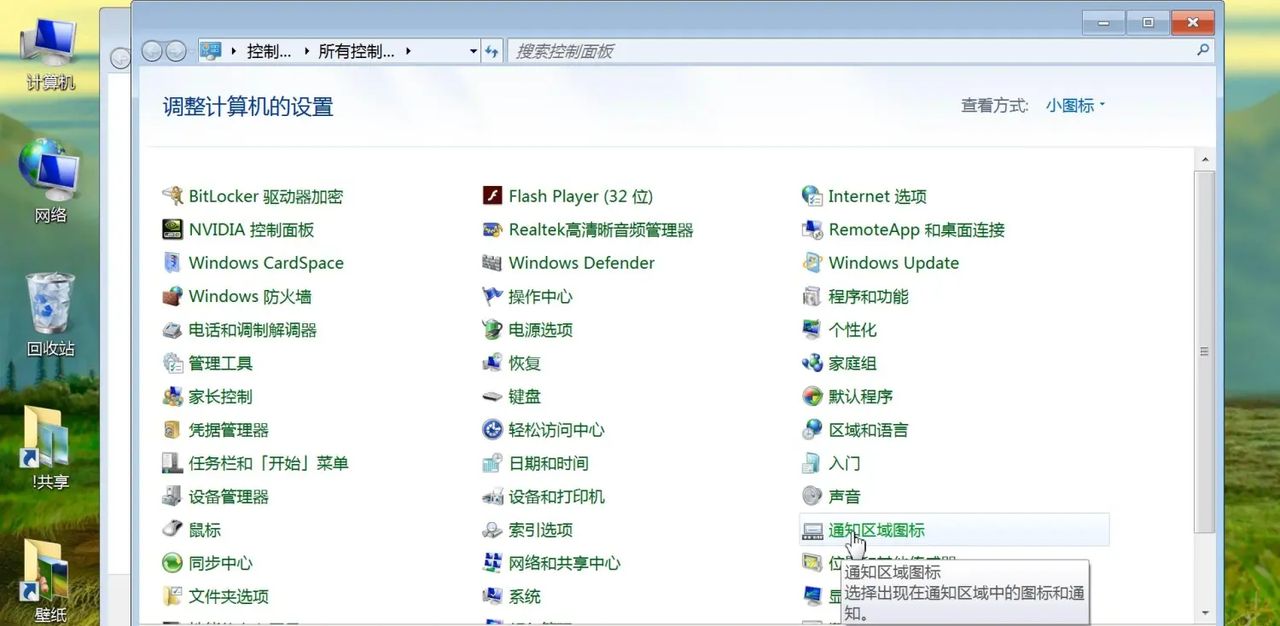Open the Windows Defender icon
Image resolution: width=1280 pixels, height=626 pixels.
(x=492, y=263)
